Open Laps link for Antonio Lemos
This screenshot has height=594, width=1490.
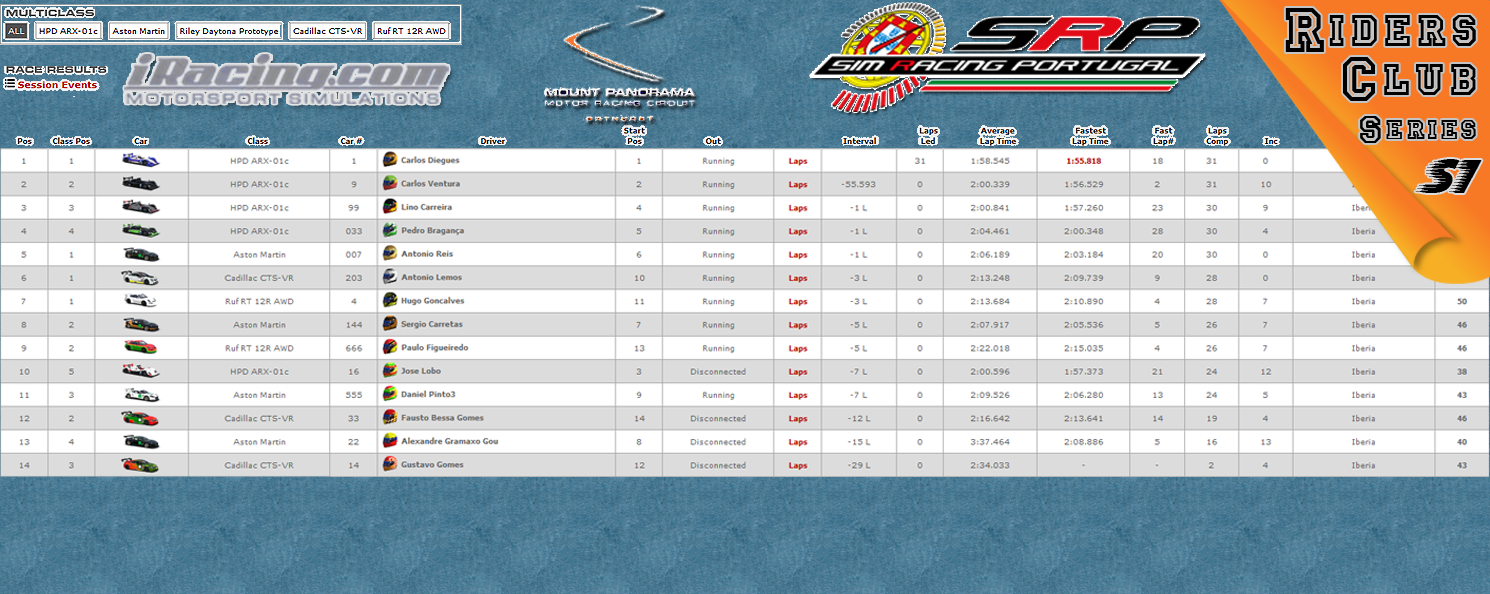coord(797,278)
